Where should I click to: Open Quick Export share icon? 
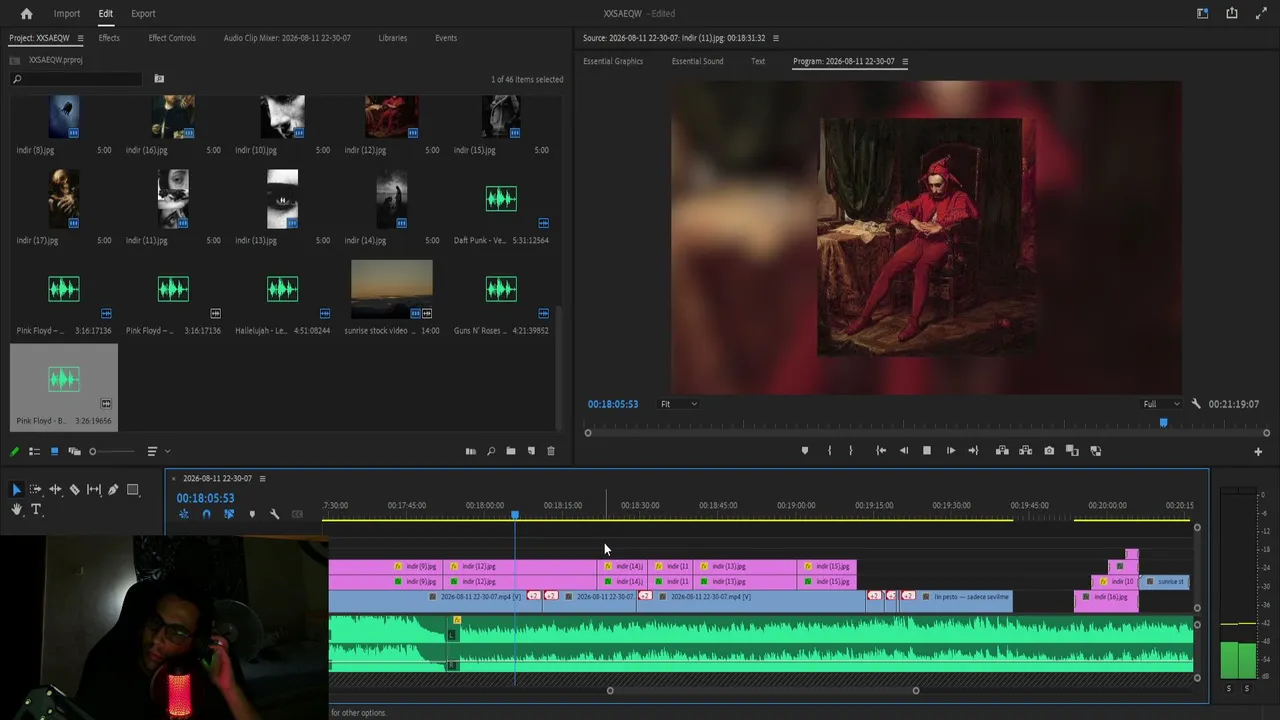(x=1232, y=13)
